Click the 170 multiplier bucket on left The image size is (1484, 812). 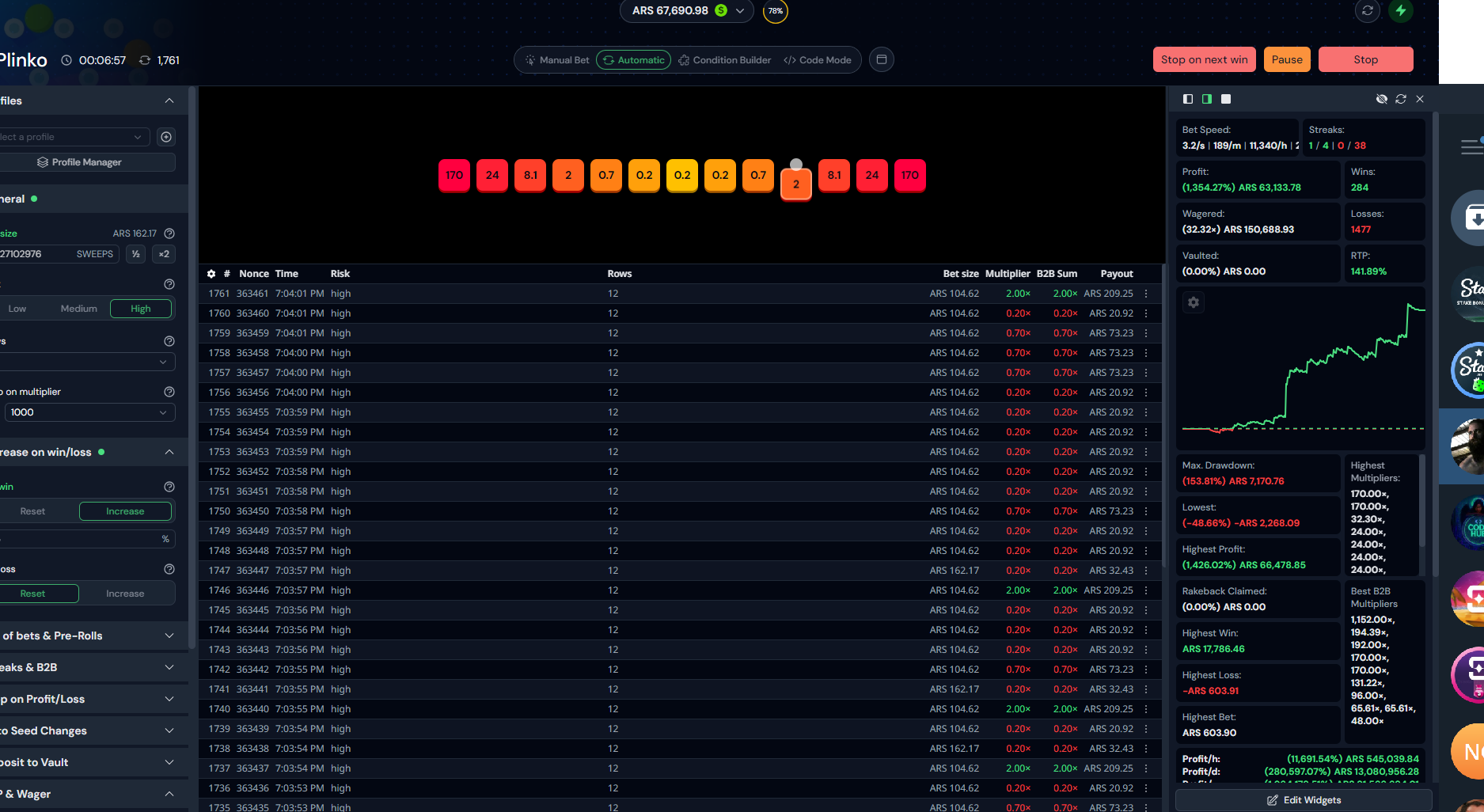[454, 176]
